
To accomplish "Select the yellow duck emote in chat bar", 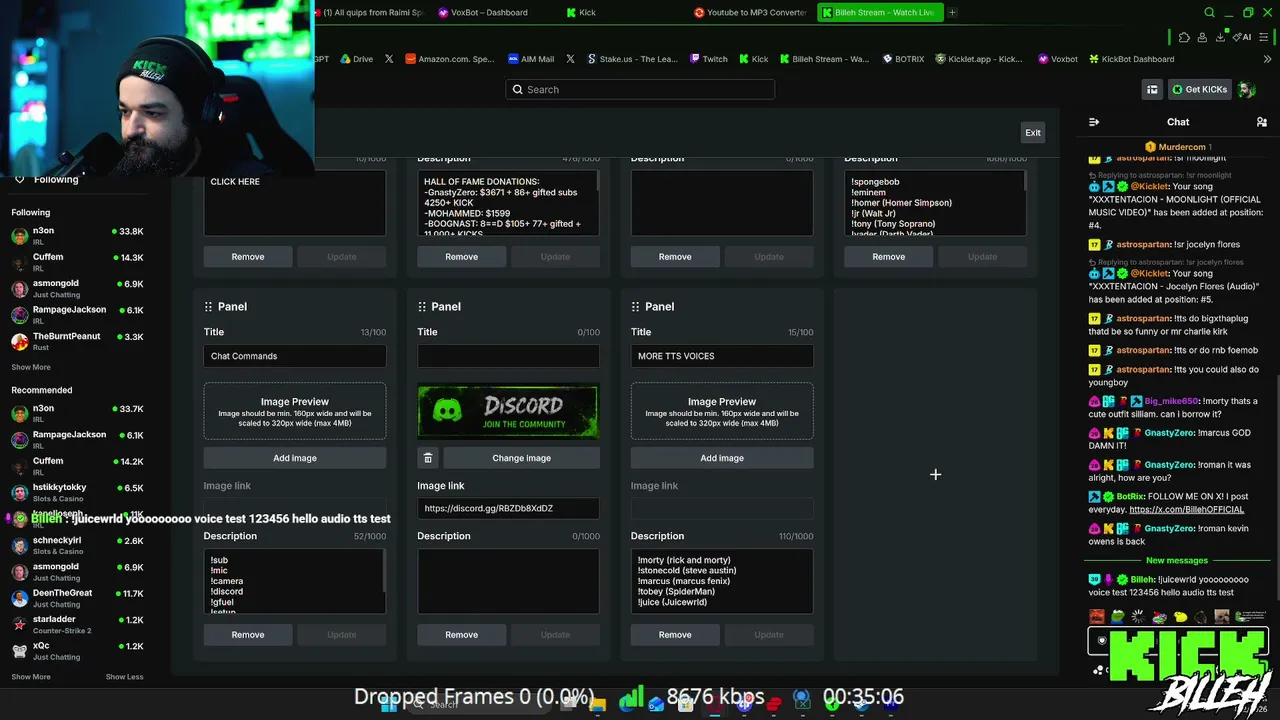I will 1180,617.
